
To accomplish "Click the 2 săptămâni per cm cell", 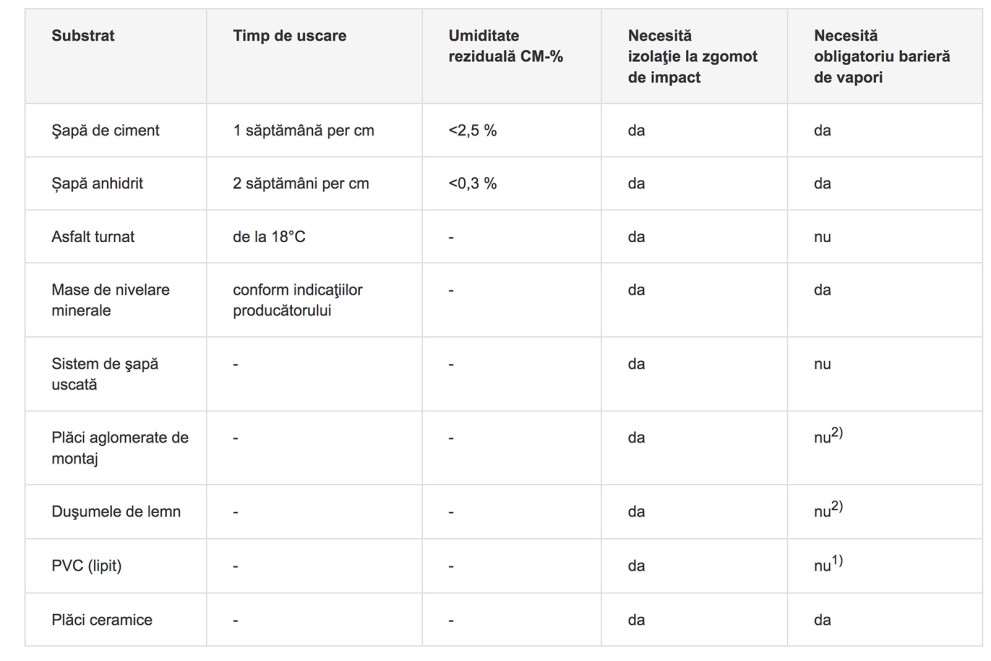I will point(300,184).
